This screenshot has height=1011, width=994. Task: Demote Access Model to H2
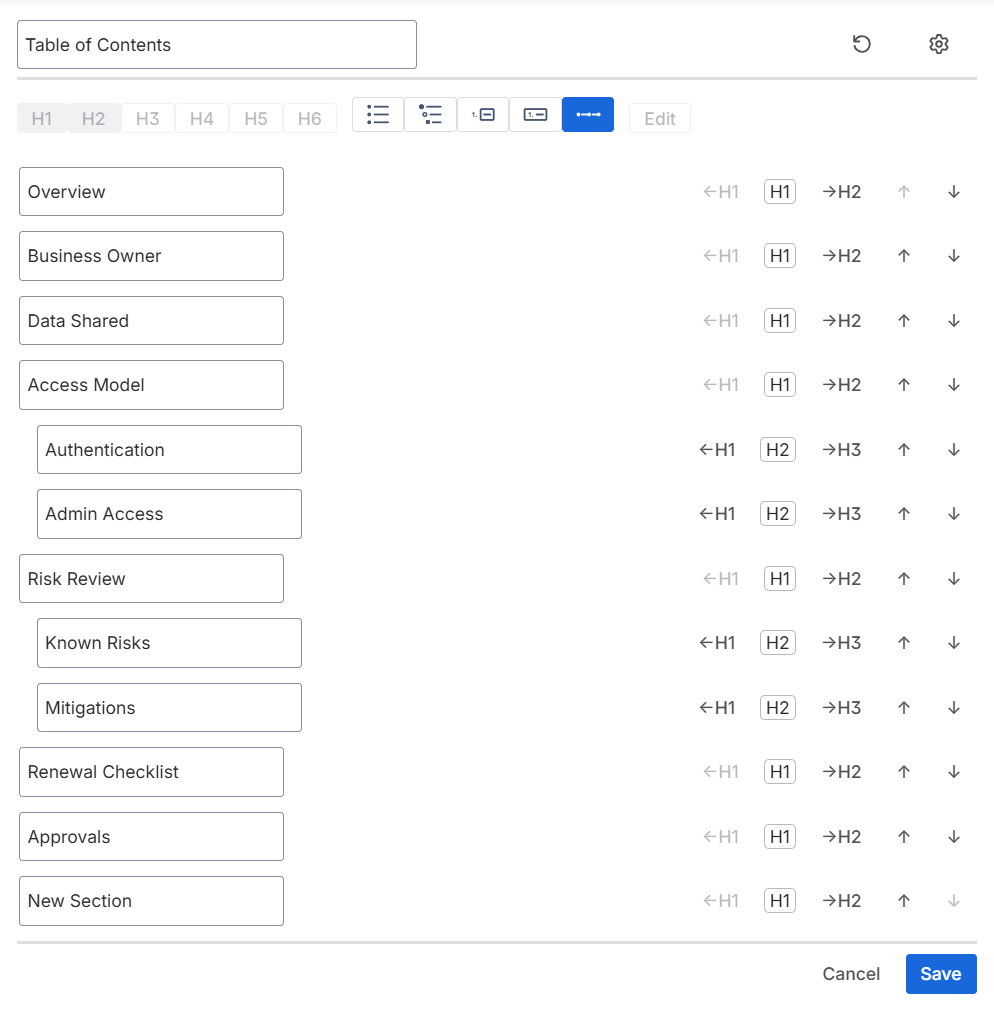point(842,385)
